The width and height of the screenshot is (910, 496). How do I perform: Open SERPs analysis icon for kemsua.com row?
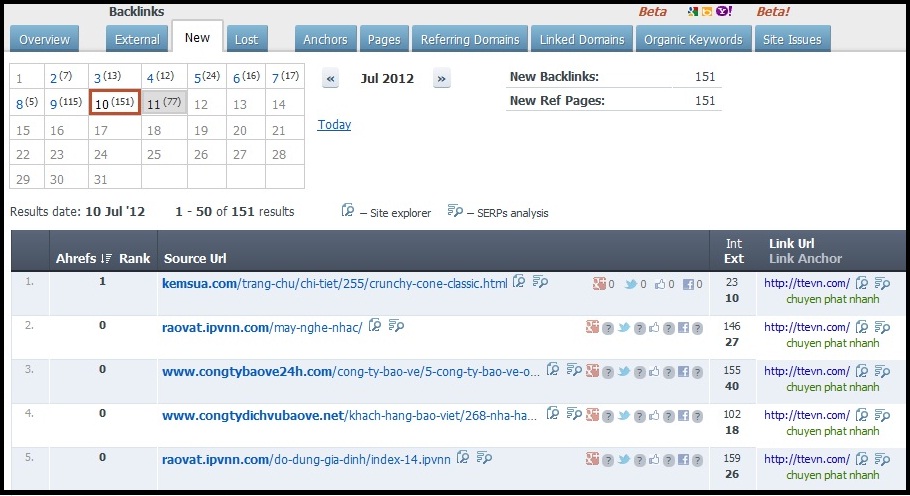[540, 282]
